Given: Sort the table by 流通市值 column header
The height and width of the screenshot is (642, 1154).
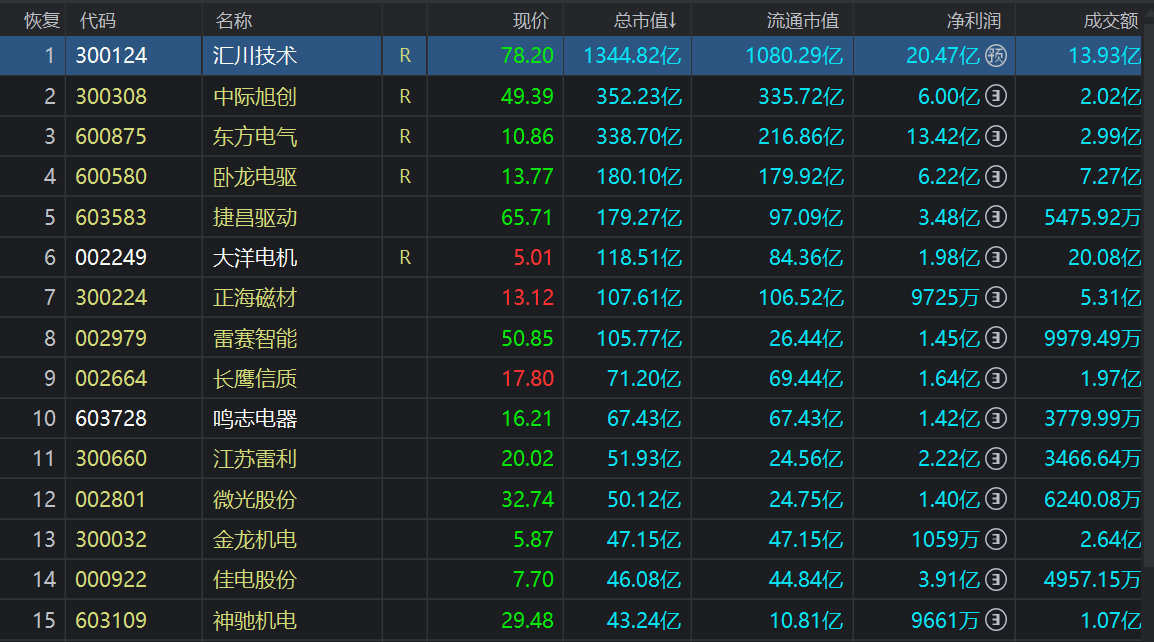Looking at the screenshot, I should tap(803, 21).
